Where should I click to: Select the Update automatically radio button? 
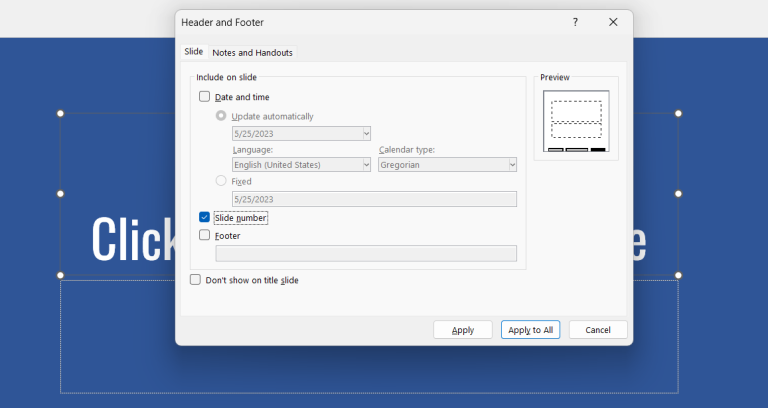point(221,116)
